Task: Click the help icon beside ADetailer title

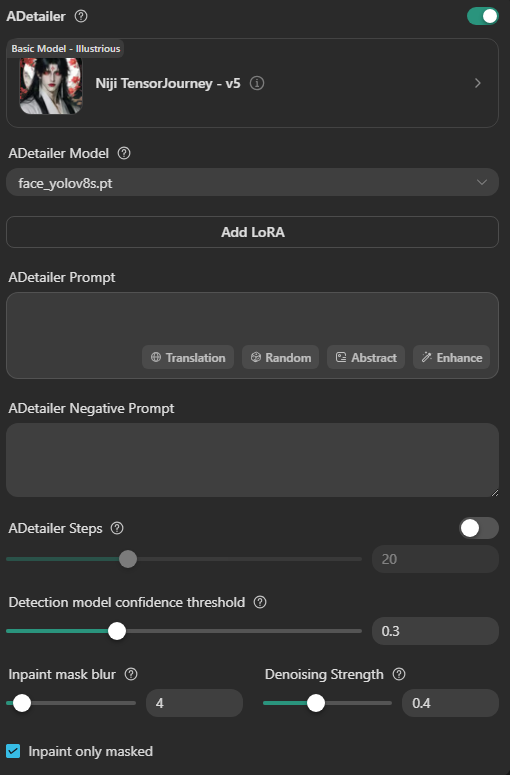Action: click(81, 16)
